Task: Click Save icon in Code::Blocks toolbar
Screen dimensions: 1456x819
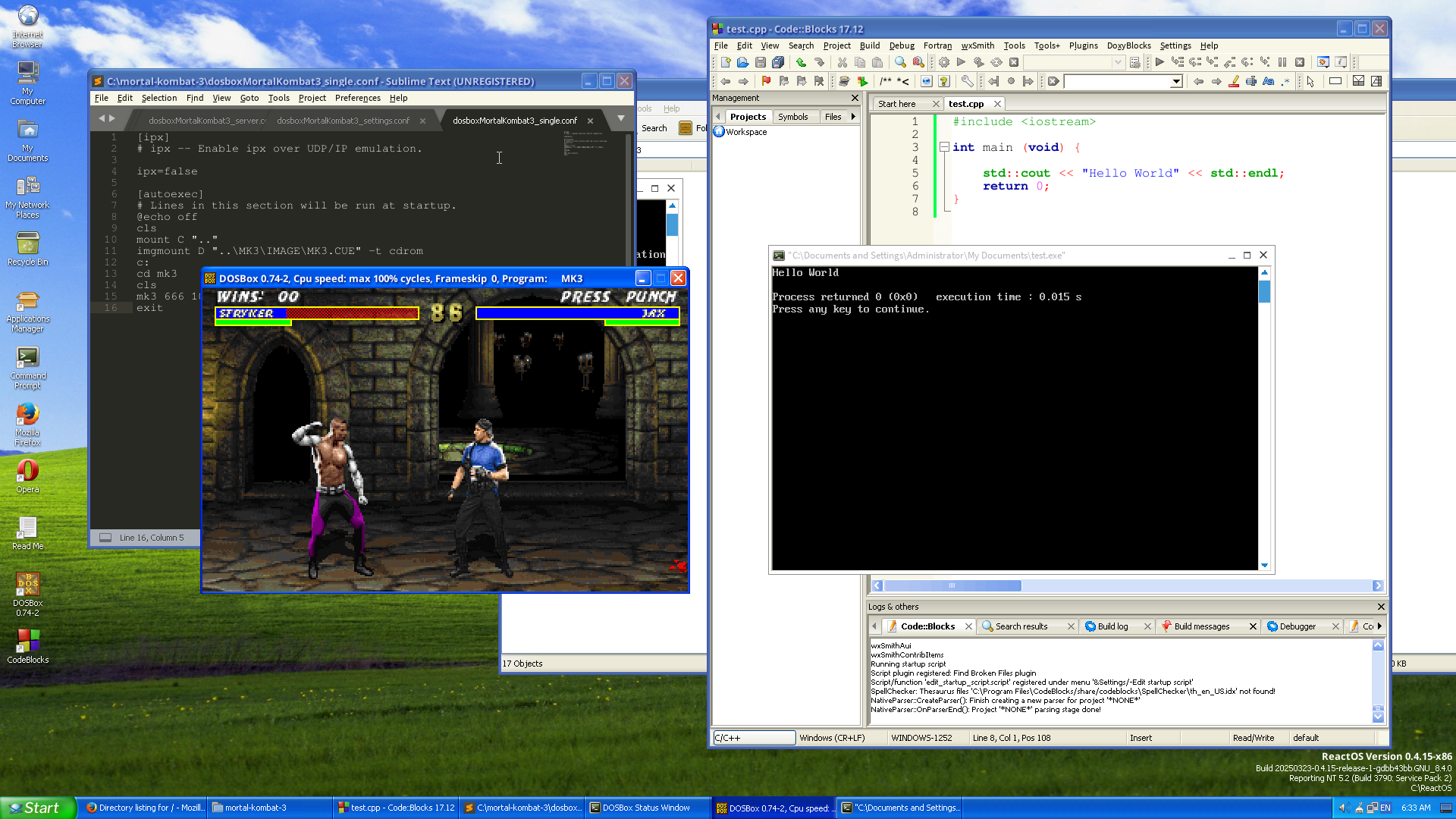Action: click(761, 63)
